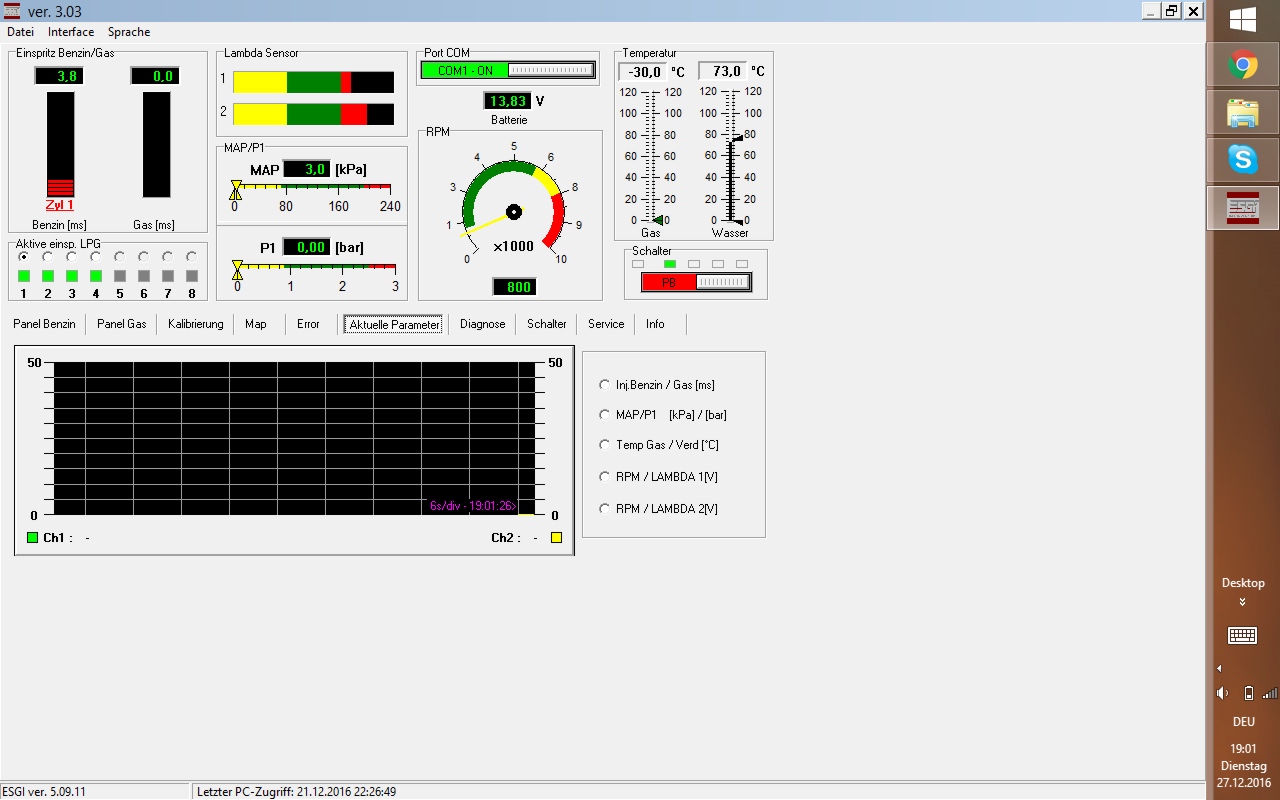This screenshot has width=1280, height=800.
Task: Click gray LPG injector indicator 7
Action: pos(168,276)
